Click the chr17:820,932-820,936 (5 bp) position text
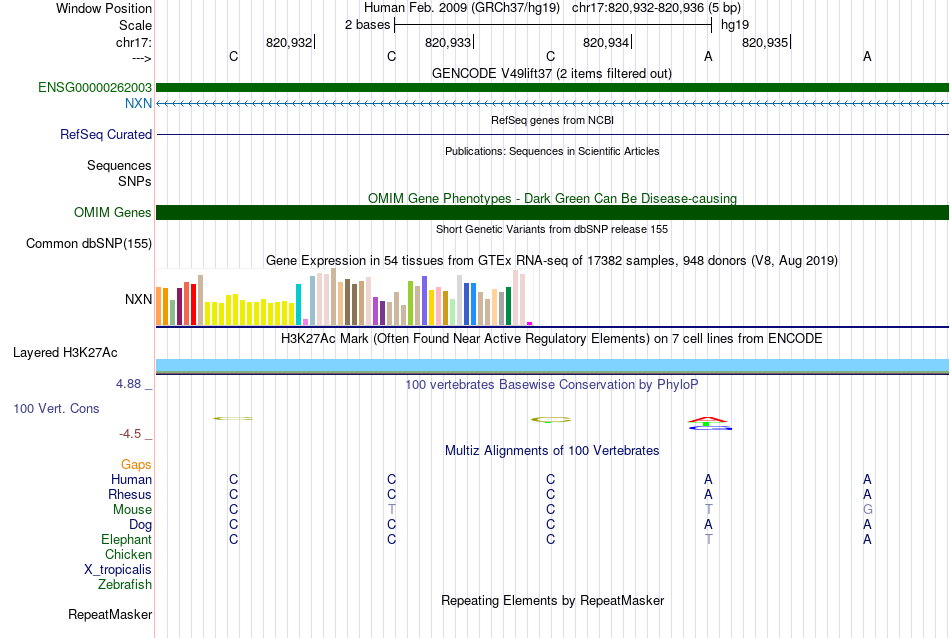This screenshot has height=638, width=950. 656,8
